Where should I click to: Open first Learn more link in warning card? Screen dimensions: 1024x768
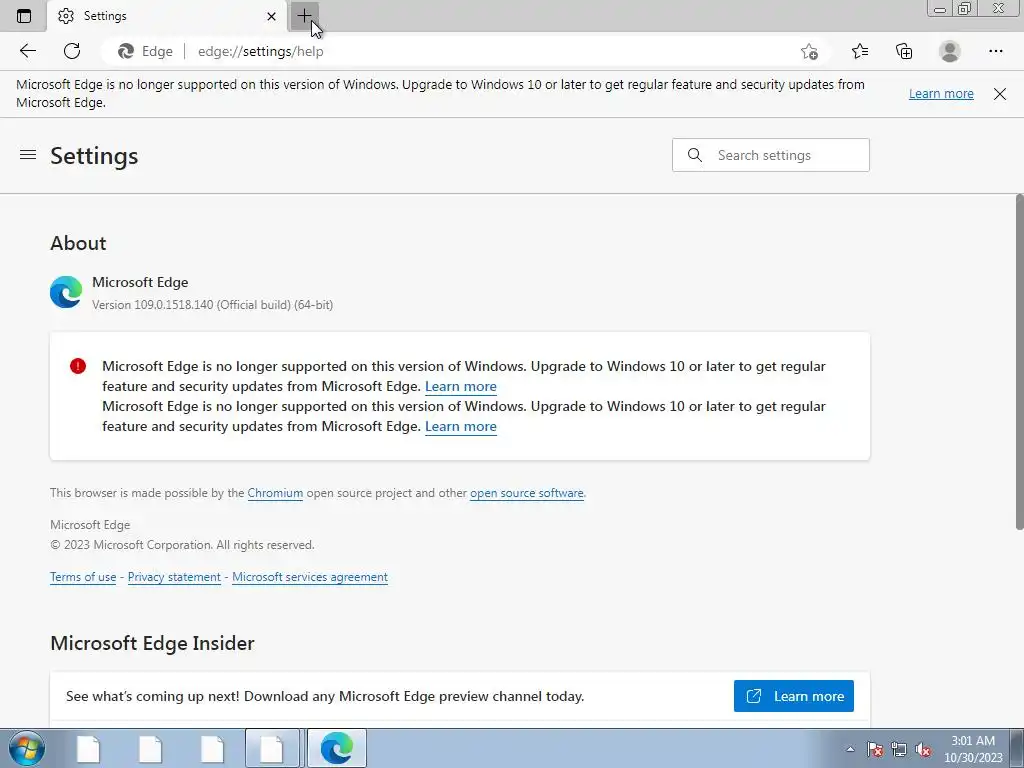460,387
